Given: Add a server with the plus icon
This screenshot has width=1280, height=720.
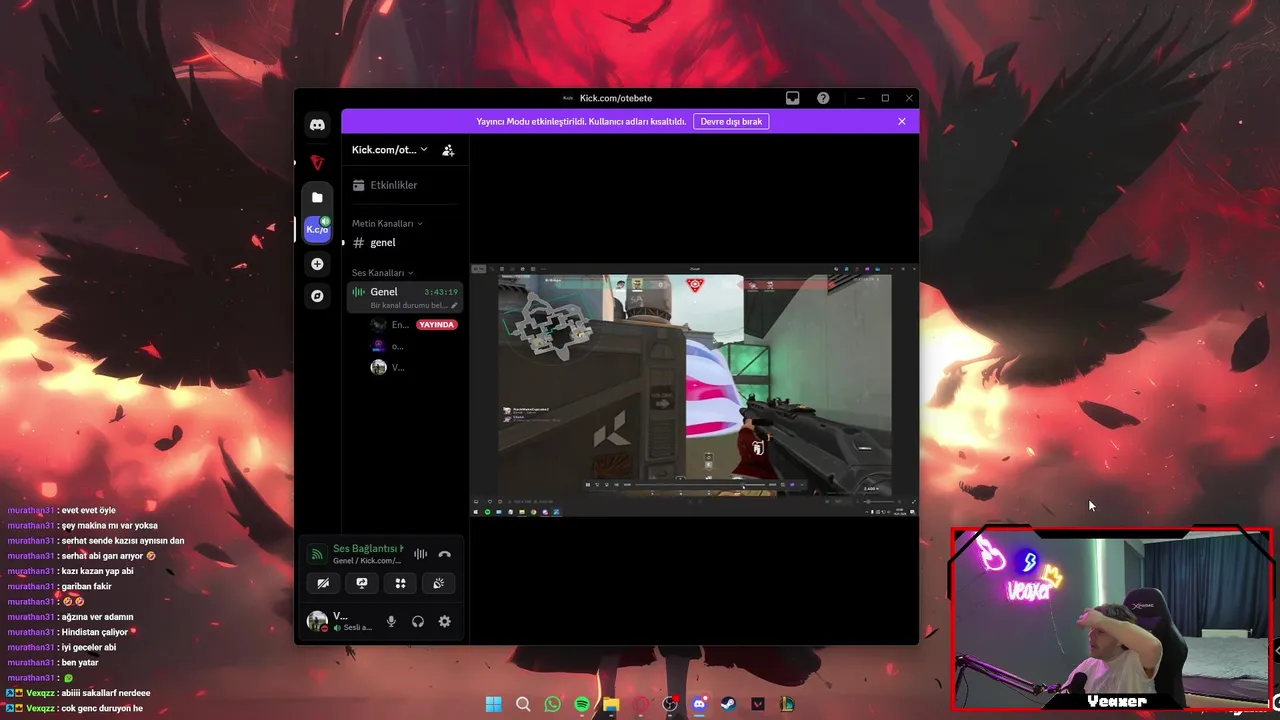Looking at the screenshot, I should 317,264.
